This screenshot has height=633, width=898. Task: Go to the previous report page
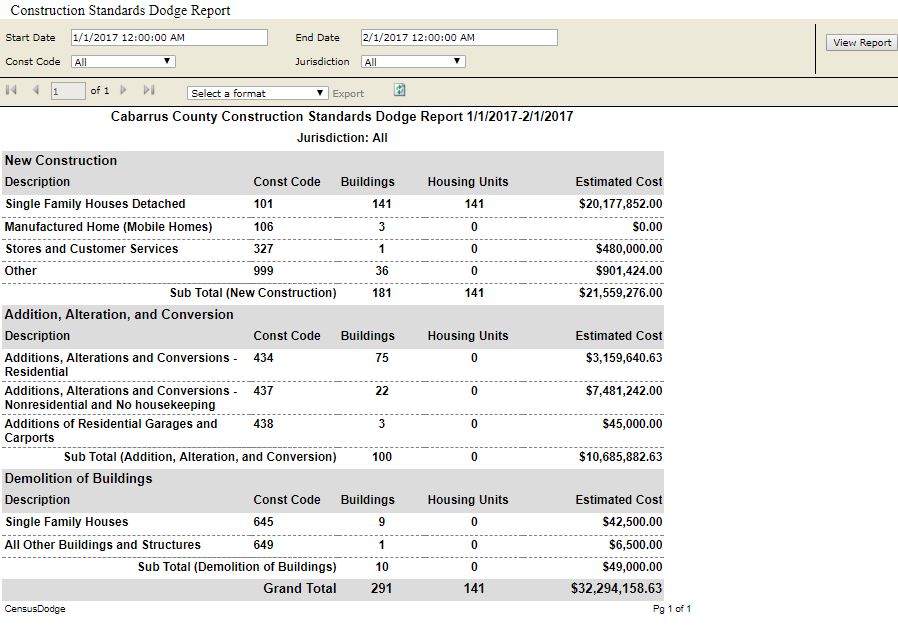36,91
